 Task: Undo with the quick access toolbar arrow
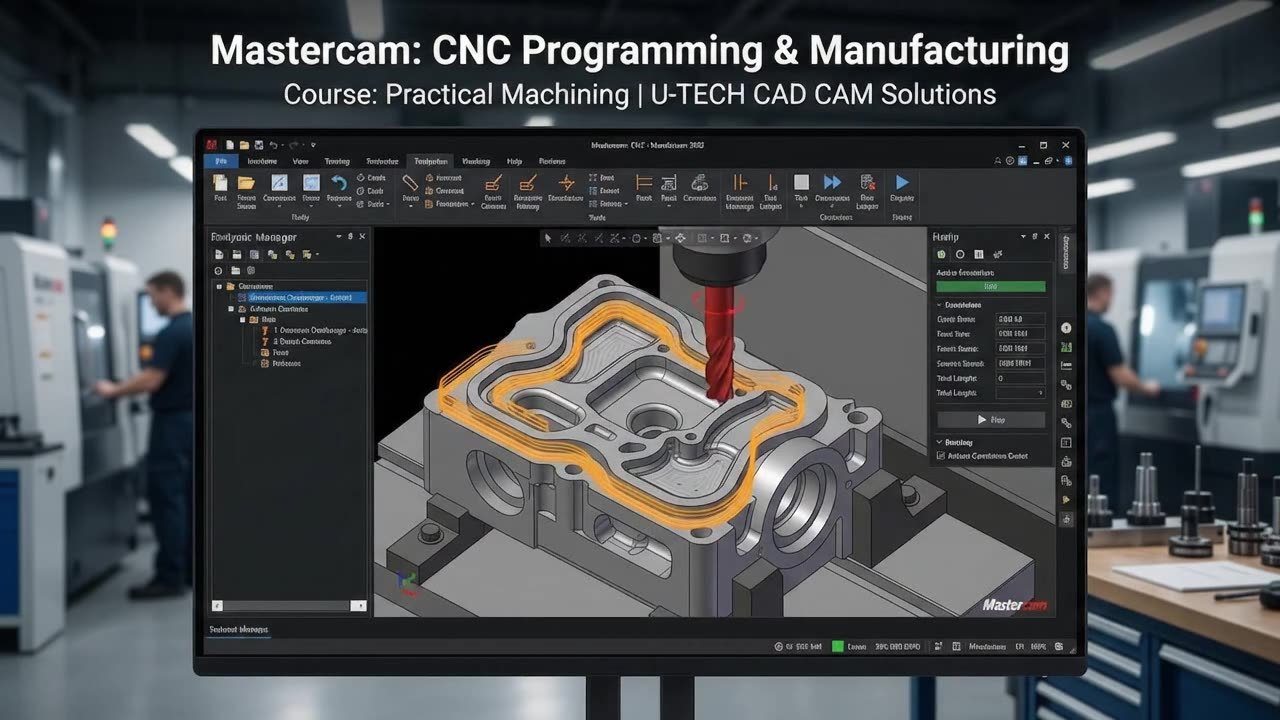pos(273,145)
